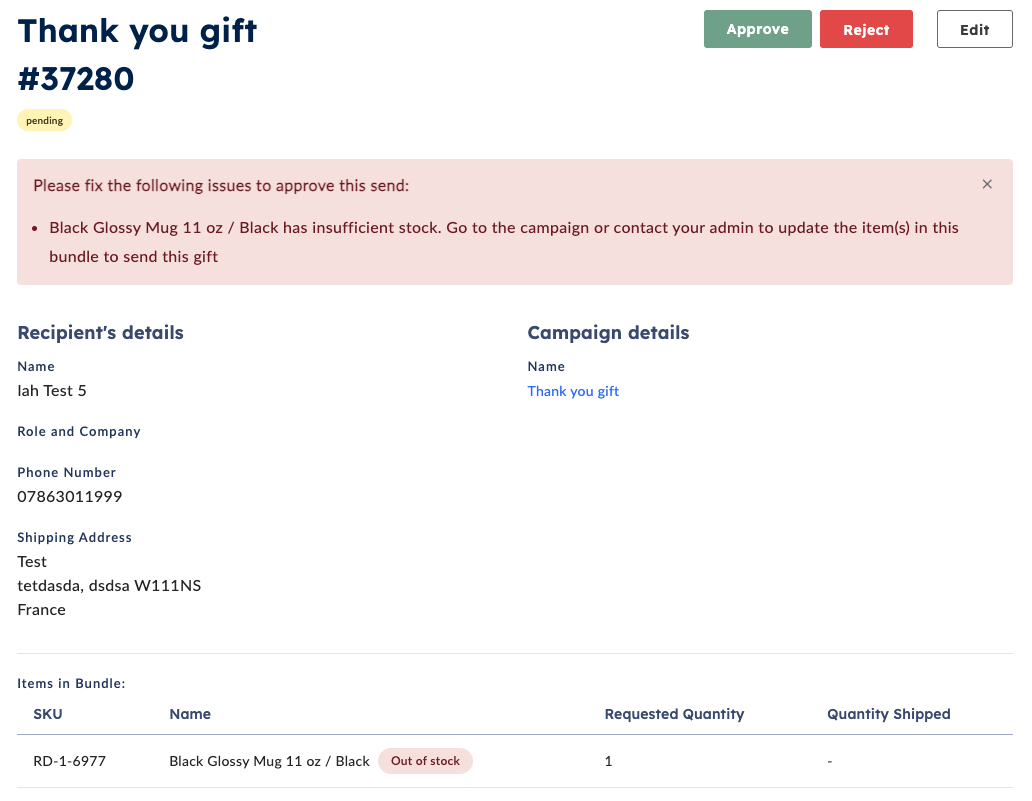Click the shipping address for France
Viewport: 1032px width, 801px height.
(41, 609)
